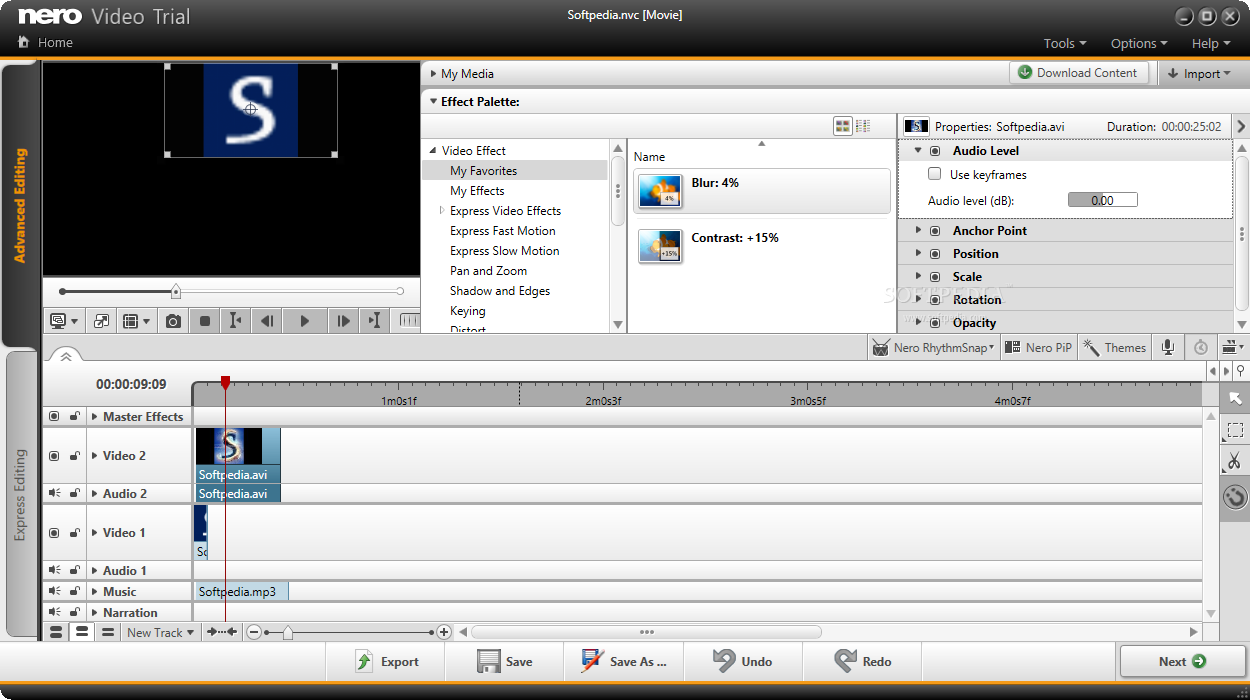This screenshot has width=1250, height=700.
Task: Click the Nero RhythmSnap tool
Action: [x=933, y=347]
